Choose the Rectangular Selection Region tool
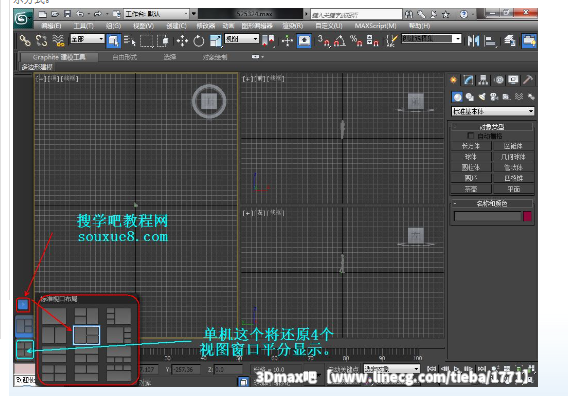Screen dimensions: 568x396 coord(147,41)
